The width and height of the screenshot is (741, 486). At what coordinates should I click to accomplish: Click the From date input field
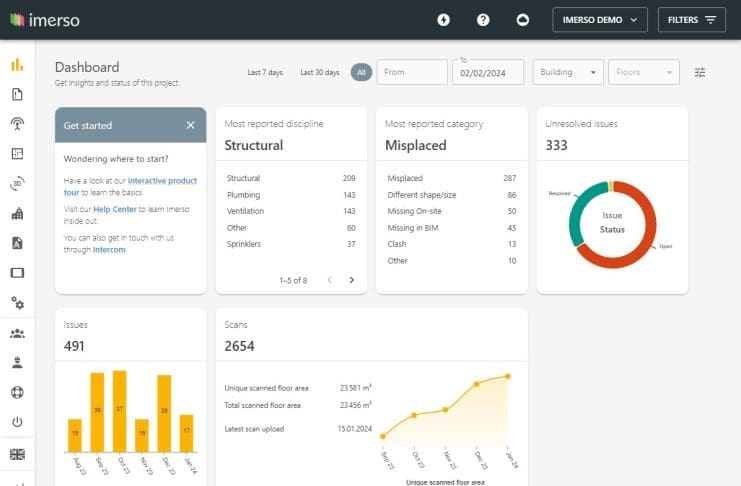tap(412, 72)
